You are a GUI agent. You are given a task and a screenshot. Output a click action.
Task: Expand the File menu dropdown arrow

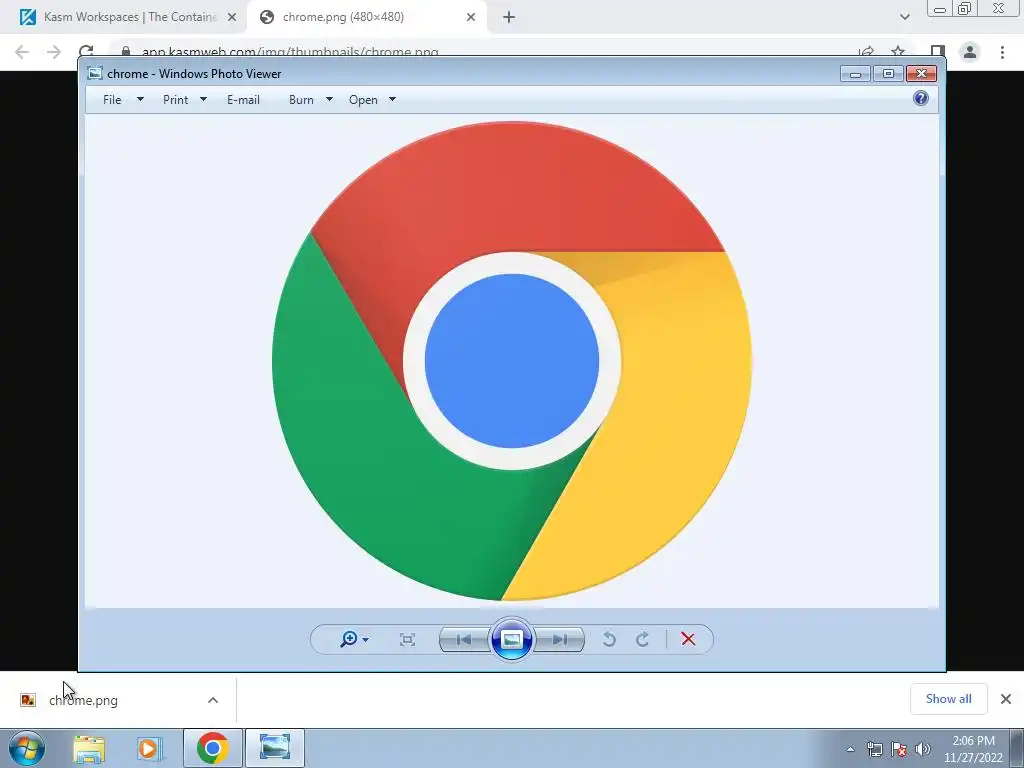coord(140,99)
